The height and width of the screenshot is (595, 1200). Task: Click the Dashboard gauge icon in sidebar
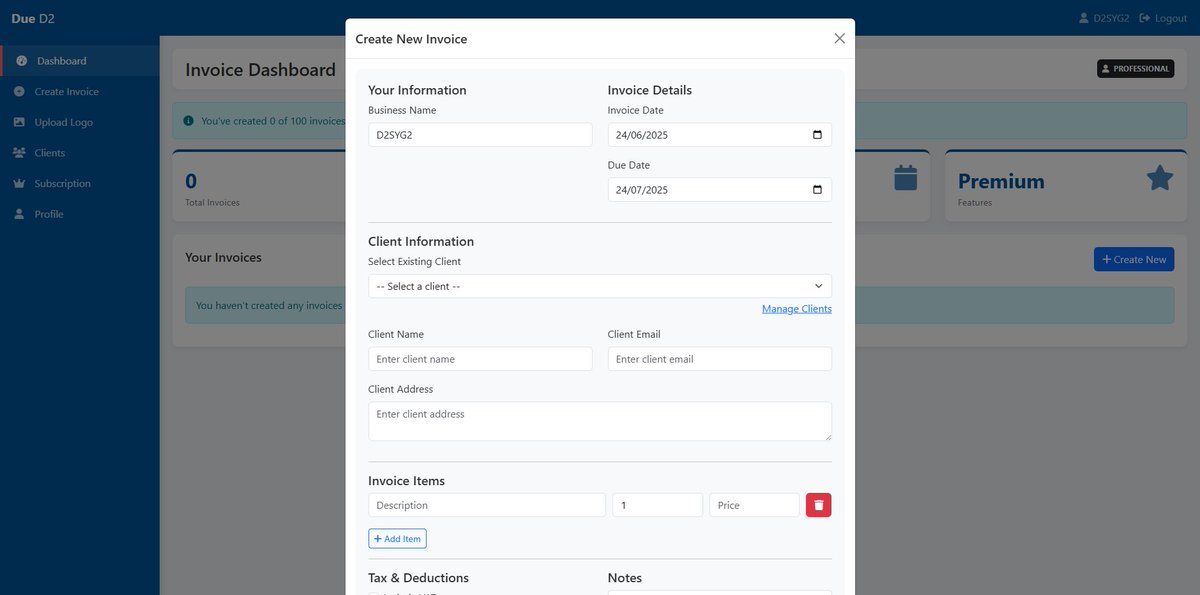pyautogui.click(x=21, y=61)
